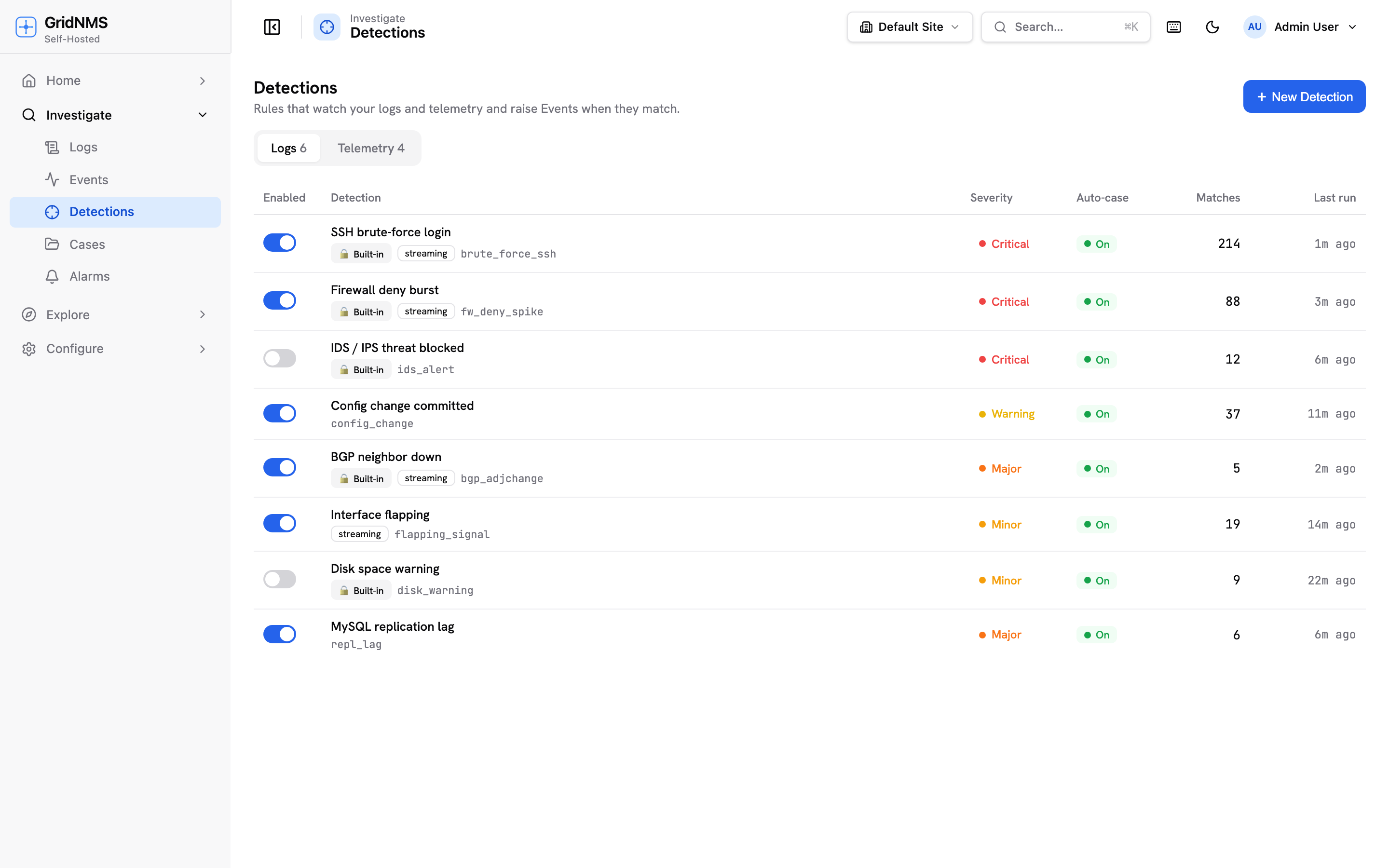Click the Home house icon
The height and width of the screenshot is (868, 1389).
[x=29, y=81]
